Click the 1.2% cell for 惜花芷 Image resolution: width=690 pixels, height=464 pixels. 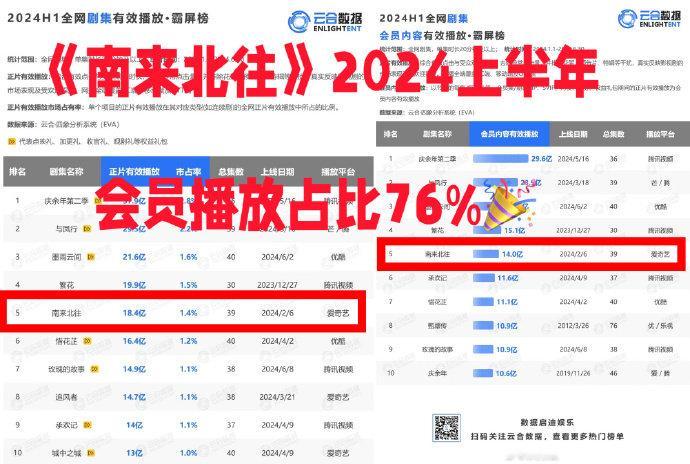[188, 341]
